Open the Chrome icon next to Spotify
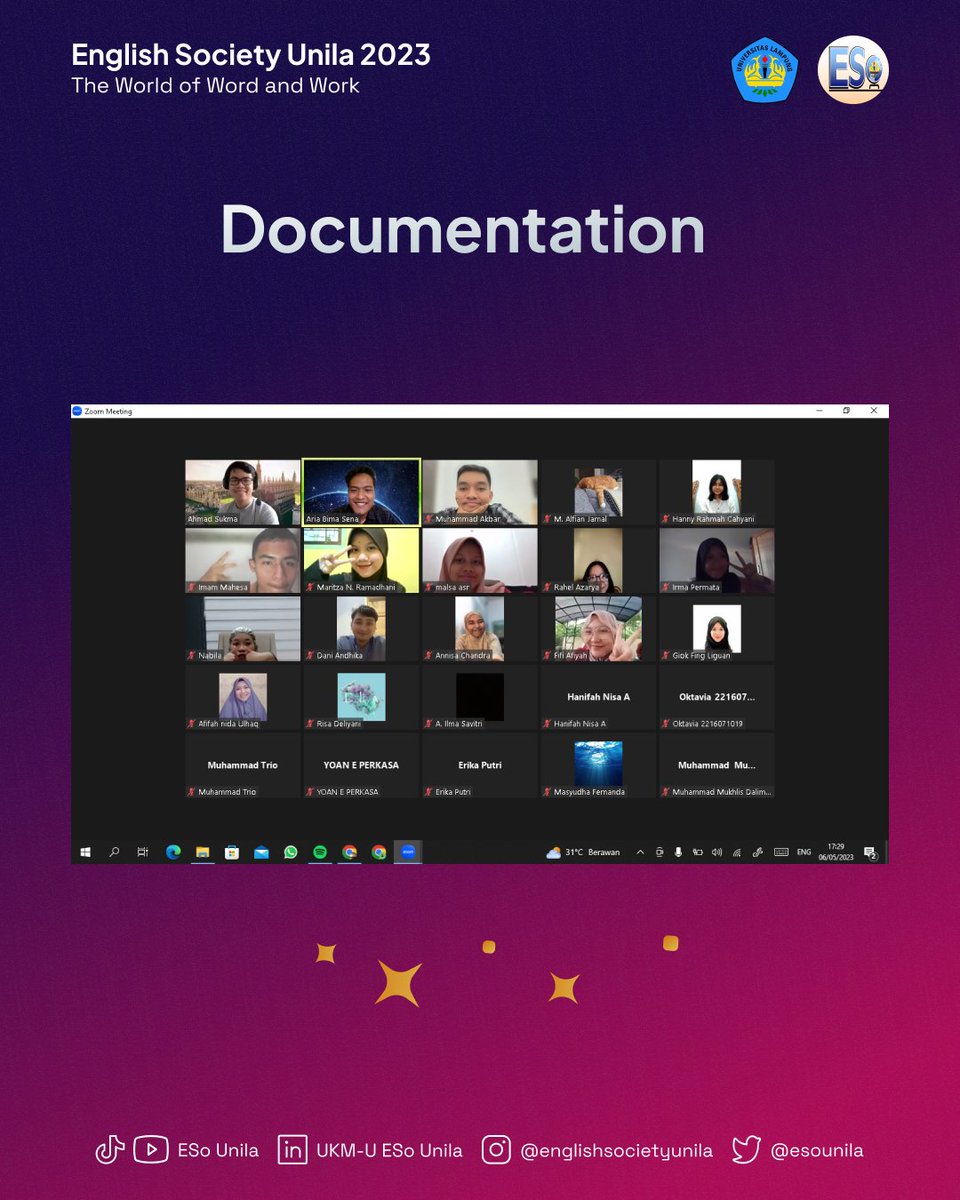The width and height of the screenshot is (960, 1200). tap(350, 852)
